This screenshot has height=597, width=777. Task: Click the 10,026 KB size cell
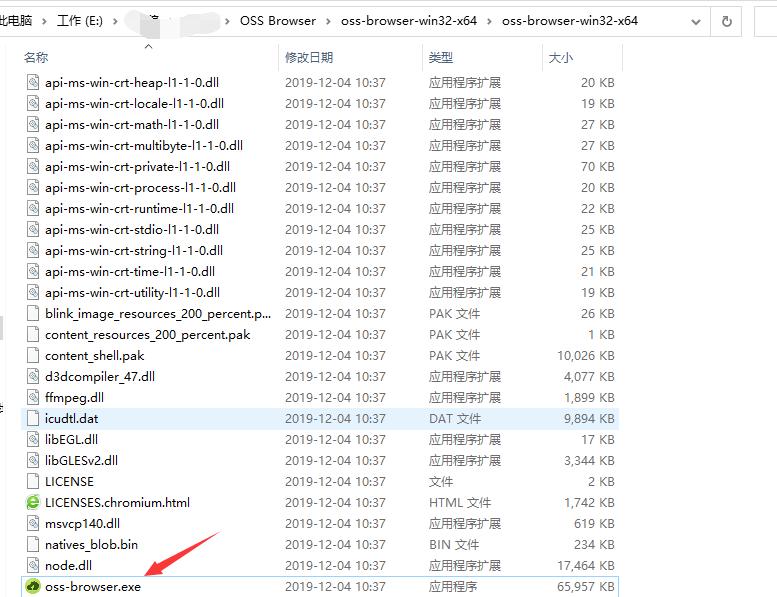tap(585, 356)
